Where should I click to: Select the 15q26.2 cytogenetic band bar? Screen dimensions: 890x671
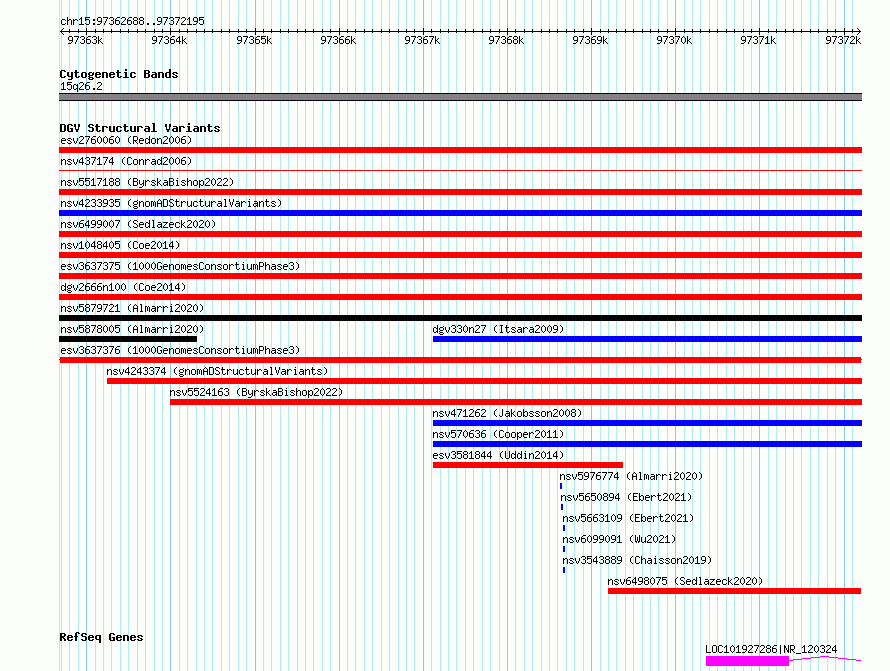(x=460, y=97)
